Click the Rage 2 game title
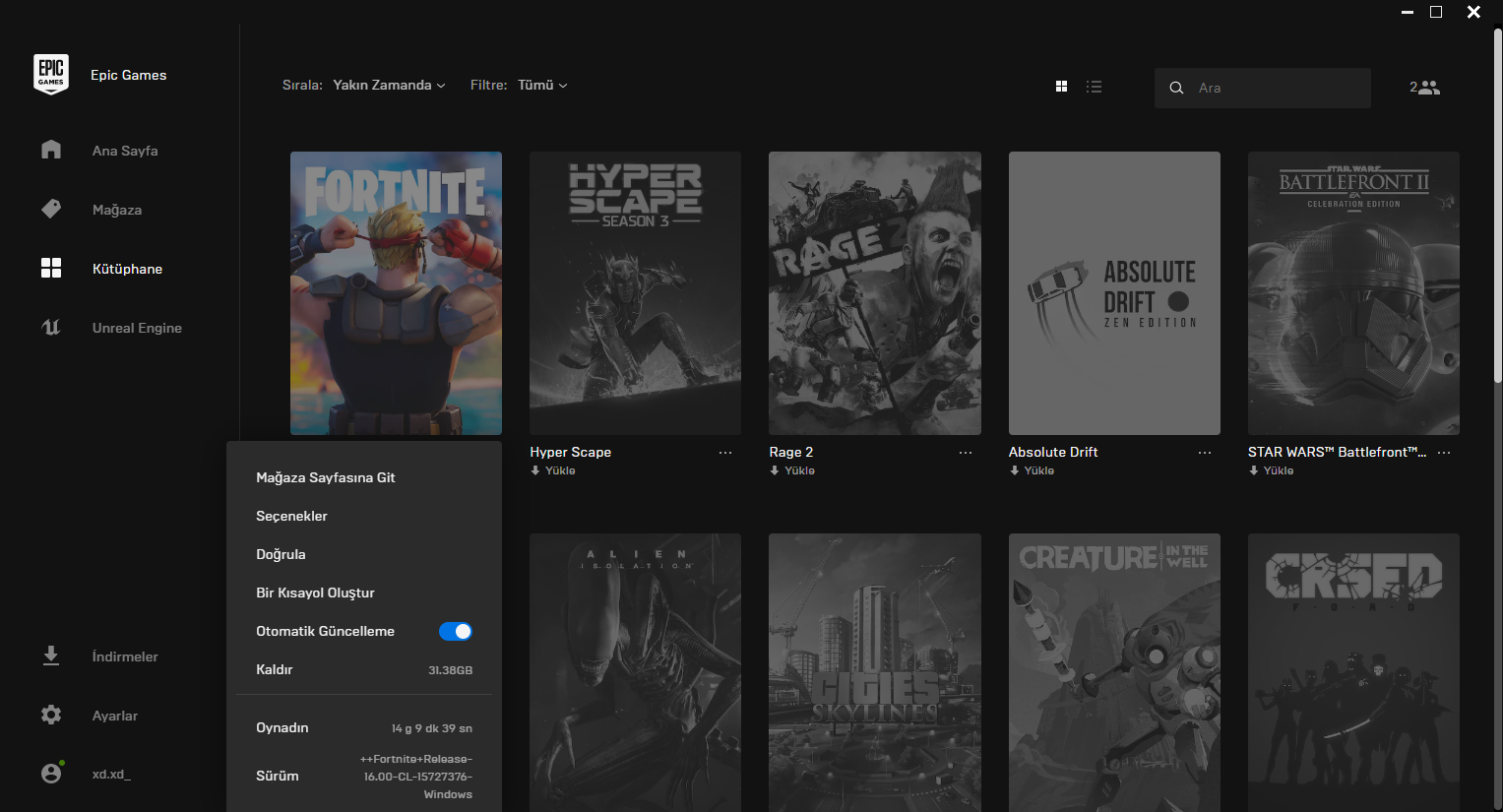Screen dimensions: 1503x812 pyautogui.click(x=791, y=452)
